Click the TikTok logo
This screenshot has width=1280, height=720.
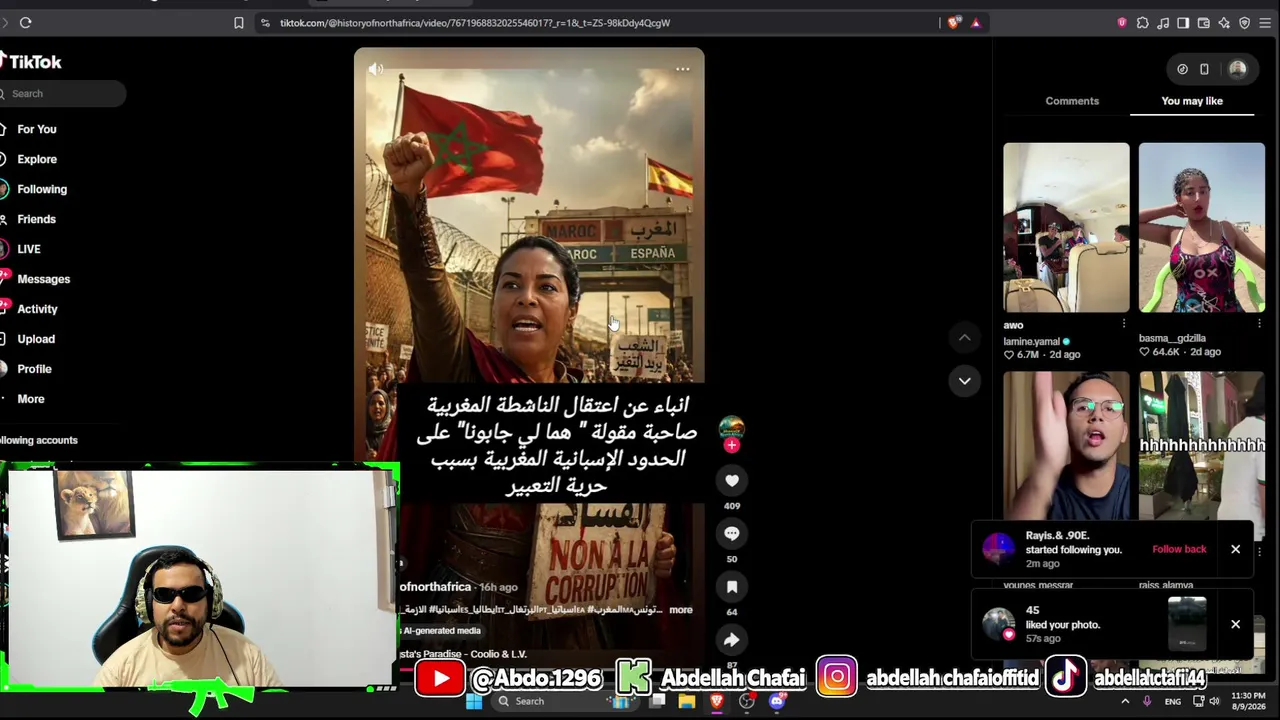click(32, 61)
